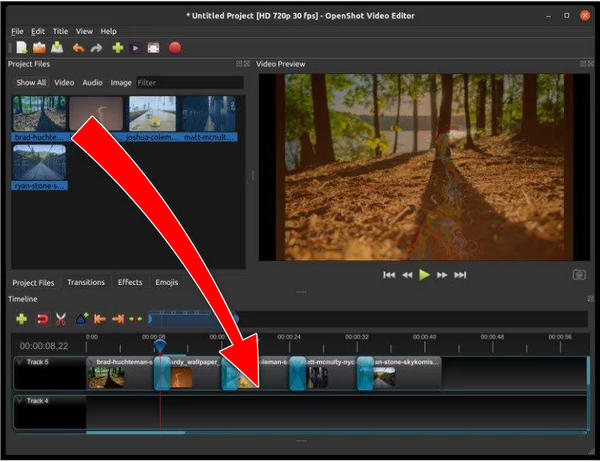Redo the last undone action
Screen dimensions: 600x462
(x=96, y=48)
